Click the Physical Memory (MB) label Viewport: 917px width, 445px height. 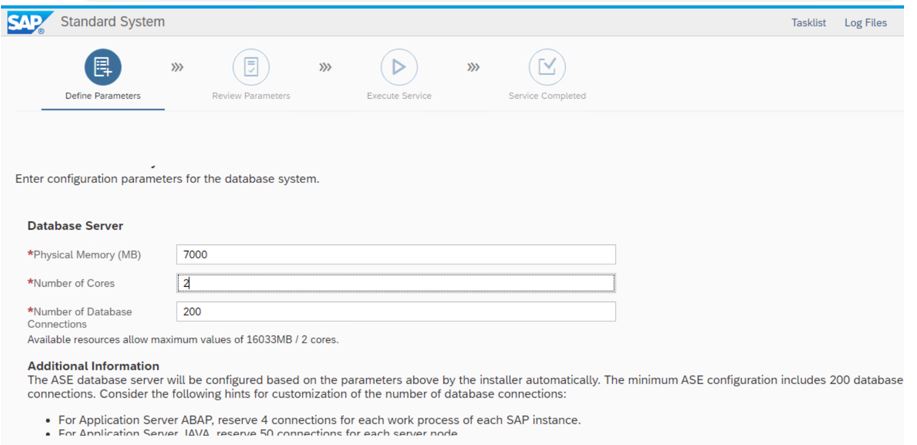(x=84, y=255)
